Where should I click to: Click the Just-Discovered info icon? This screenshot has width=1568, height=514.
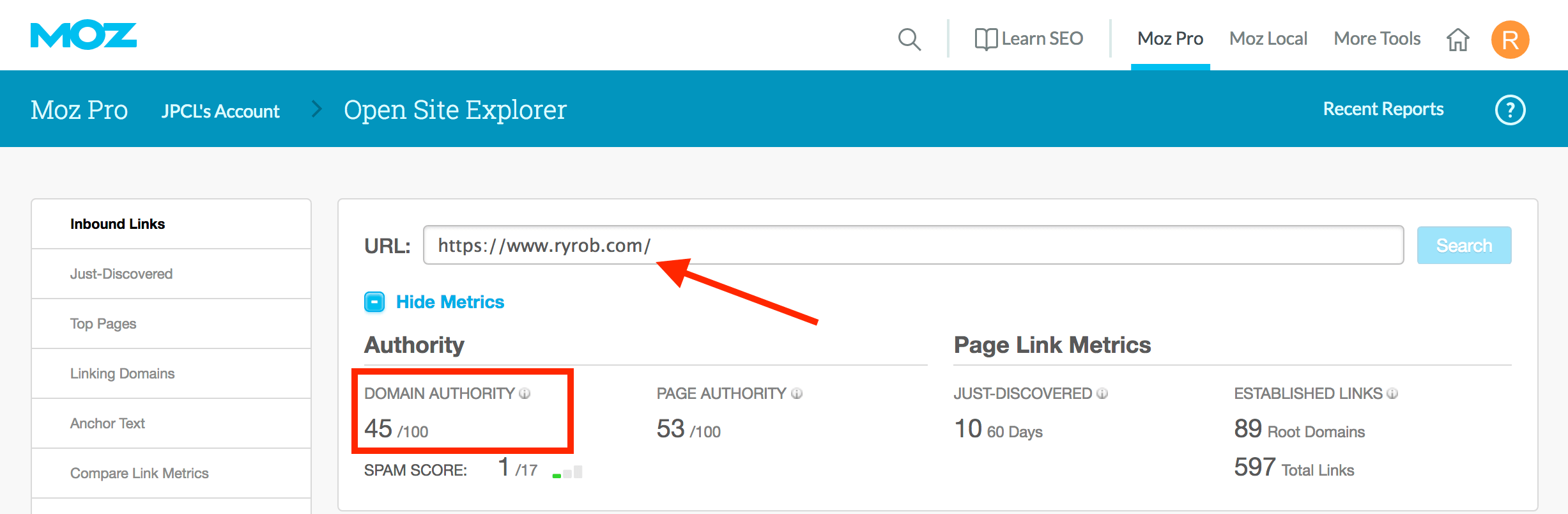[1102, 394]
